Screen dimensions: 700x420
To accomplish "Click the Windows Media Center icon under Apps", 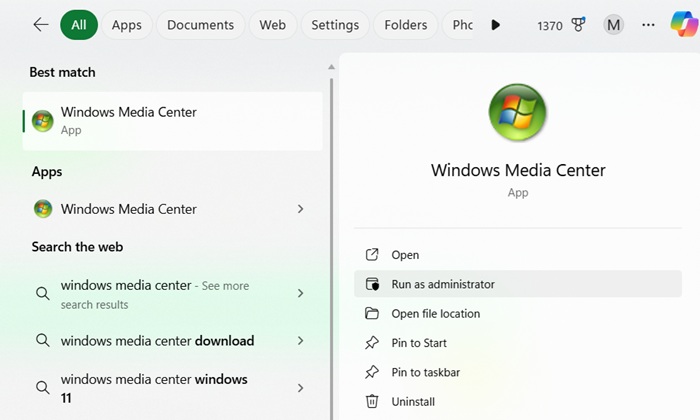I will click(43, 209).
